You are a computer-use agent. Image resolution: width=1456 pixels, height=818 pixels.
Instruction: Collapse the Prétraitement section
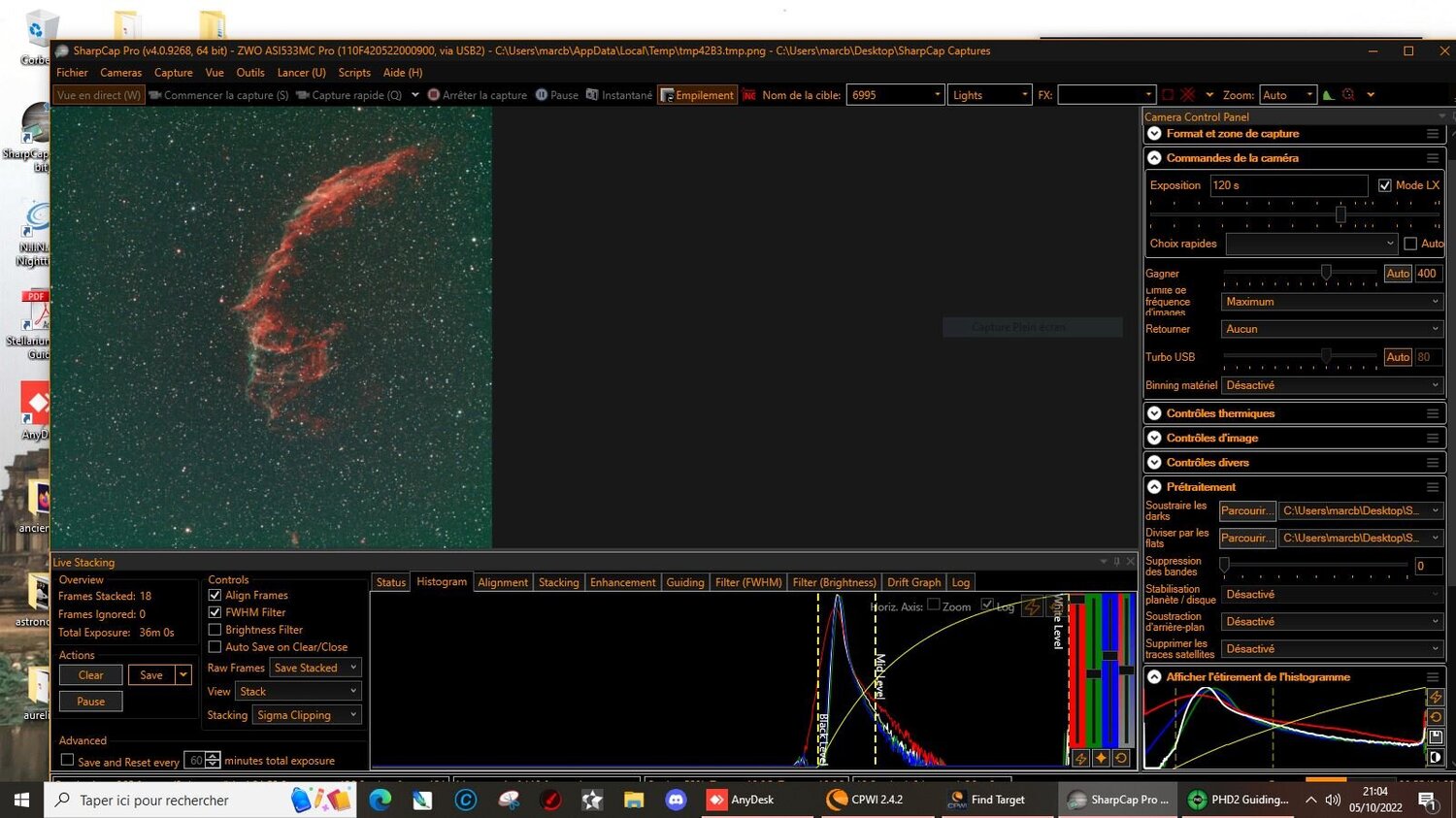pos(1154,487)
